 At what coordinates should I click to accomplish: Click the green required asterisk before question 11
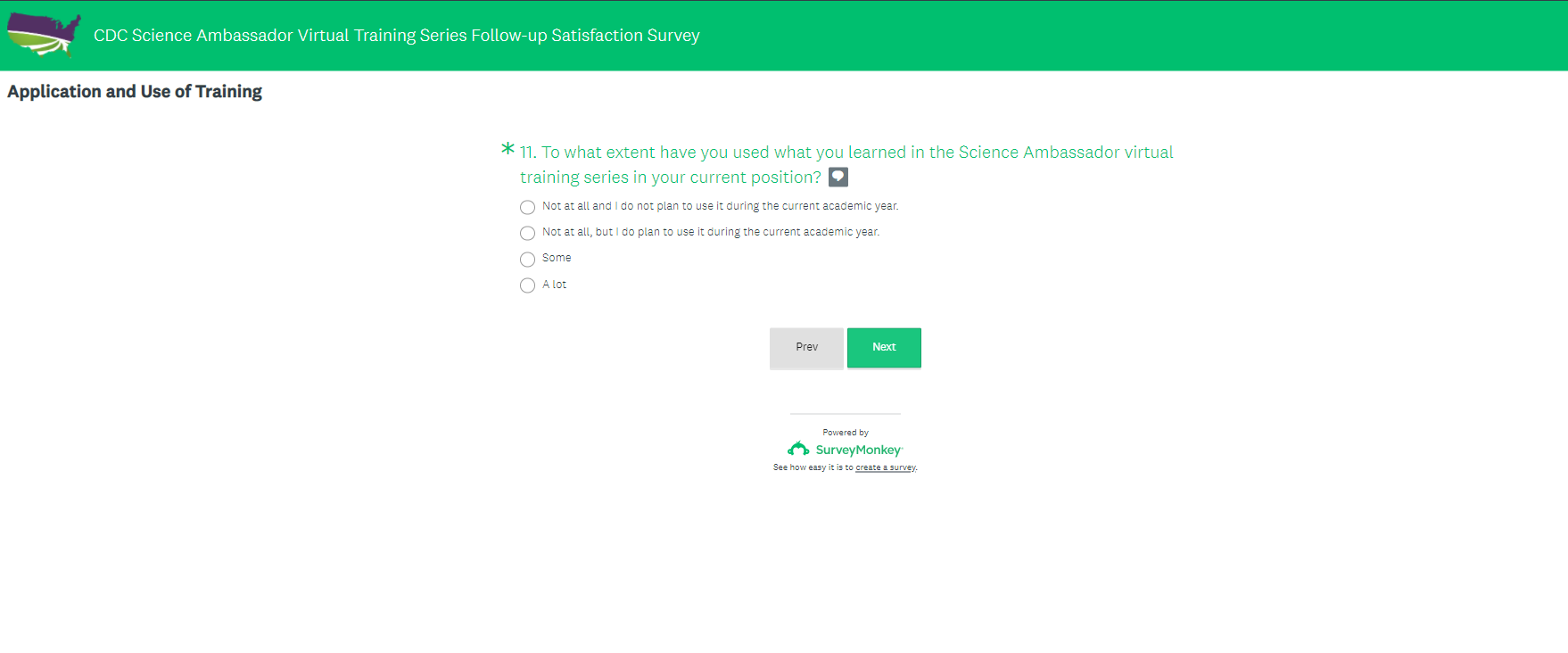508,149
